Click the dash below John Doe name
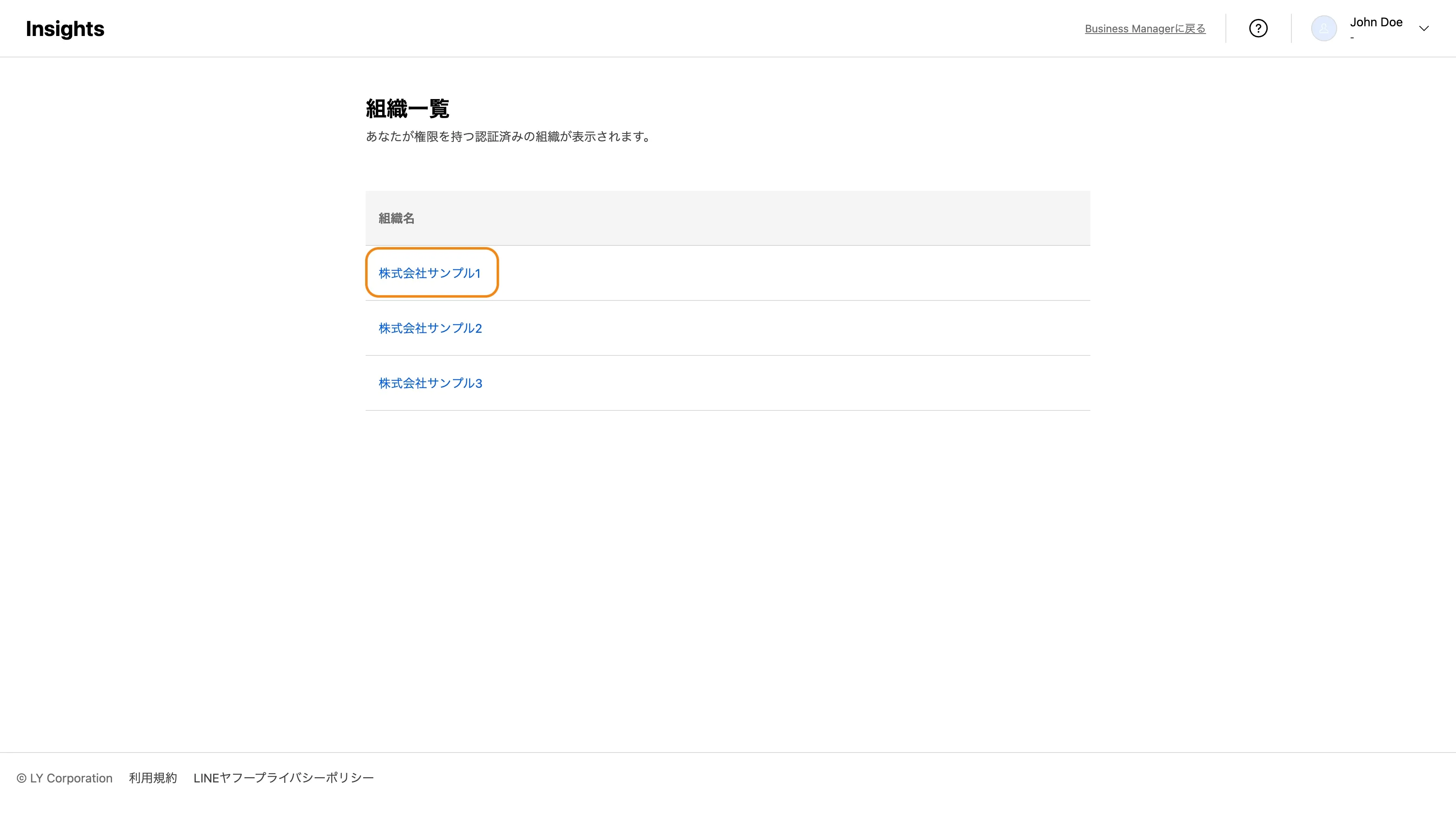The width and height of the screenshot is (1456, 816). (1352, 38)
